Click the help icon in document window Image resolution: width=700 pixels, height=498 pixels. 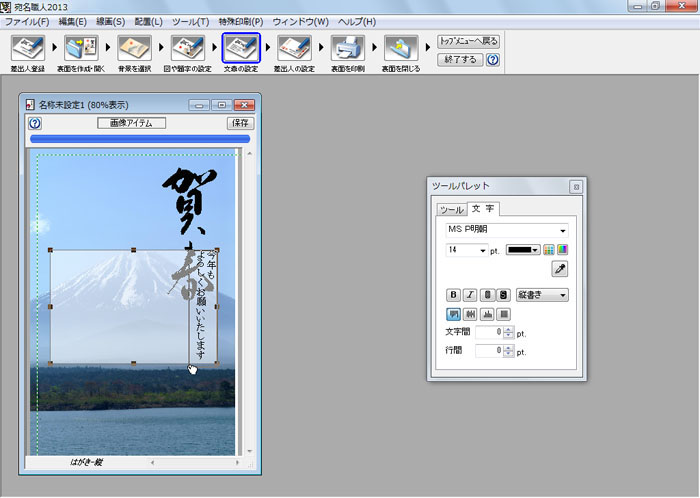point(35,123)
